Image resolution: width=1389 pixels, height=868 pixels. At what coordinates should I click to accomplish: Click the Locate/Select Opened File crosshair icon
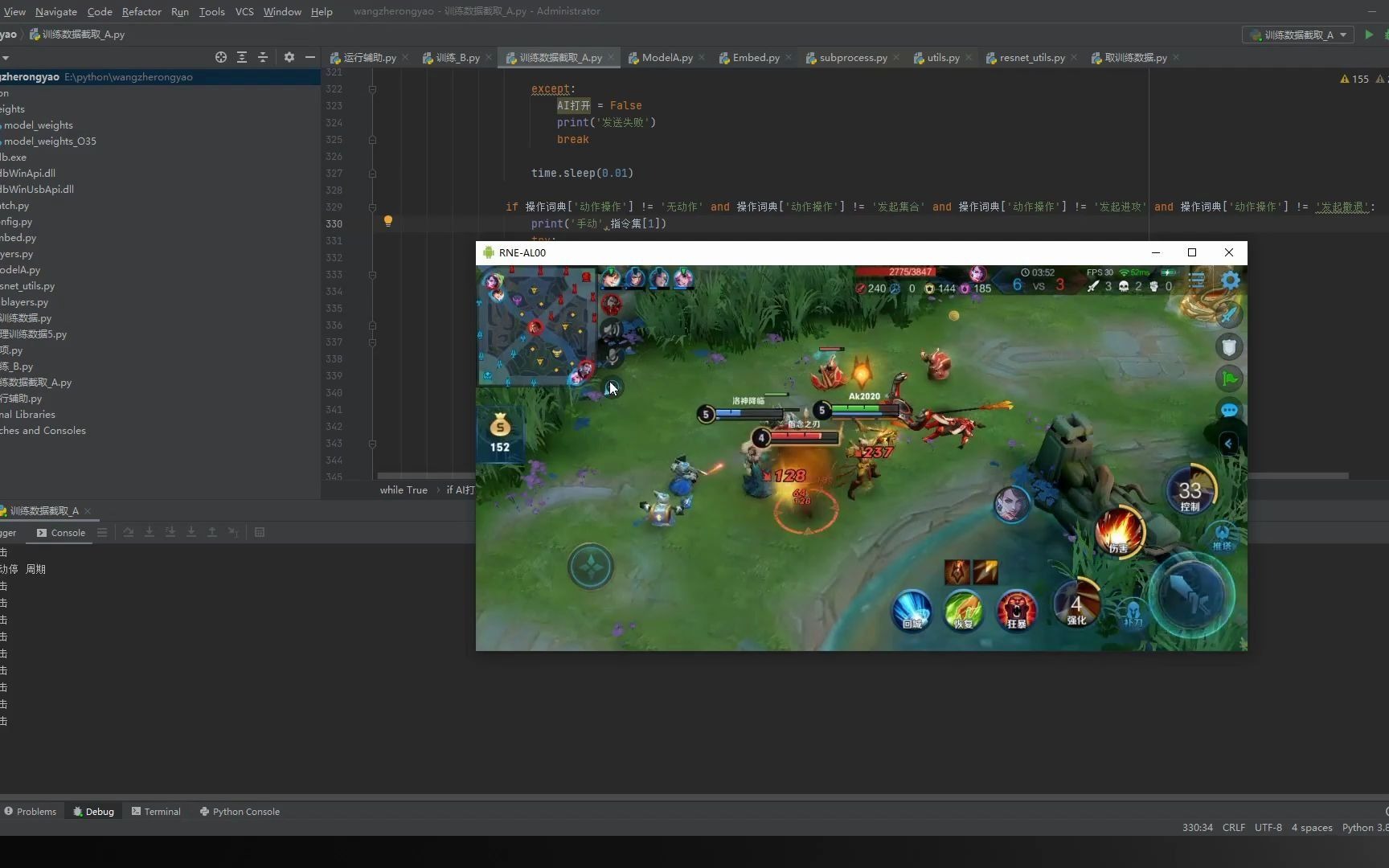221,57
